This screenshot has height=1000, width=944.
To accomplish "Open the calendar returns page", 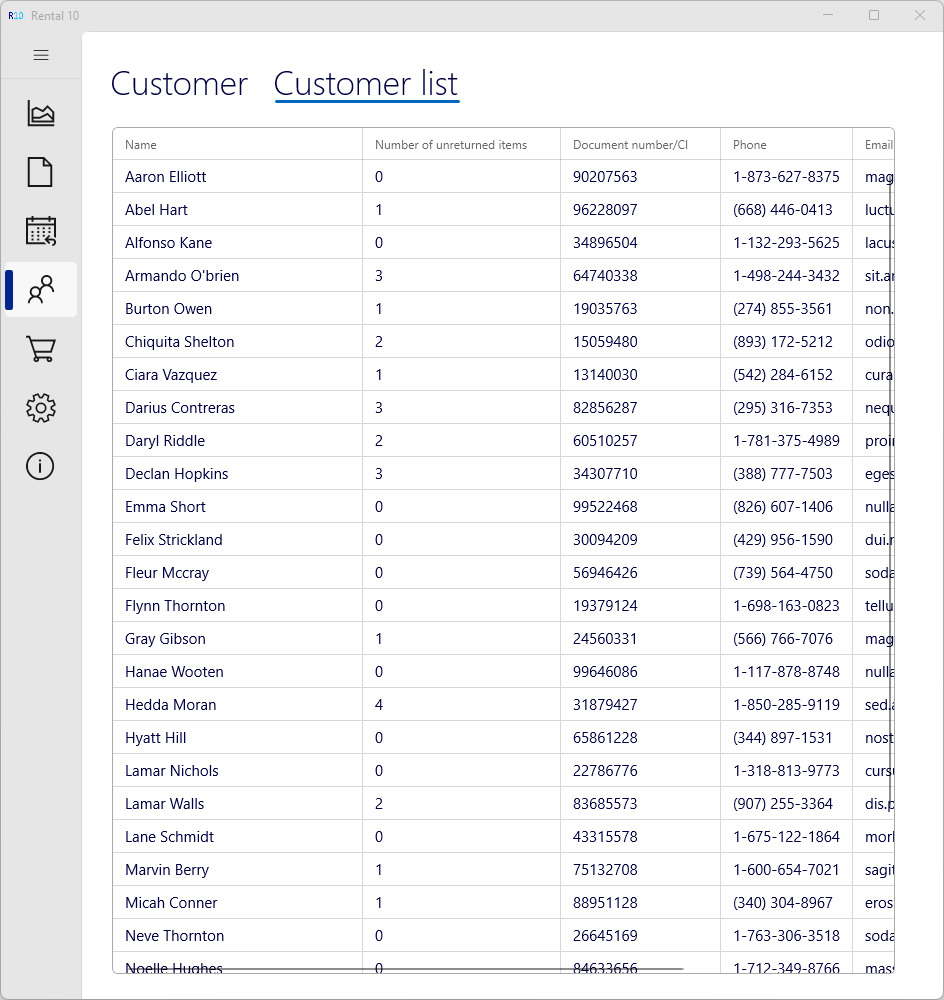I will tap(41, 231).
